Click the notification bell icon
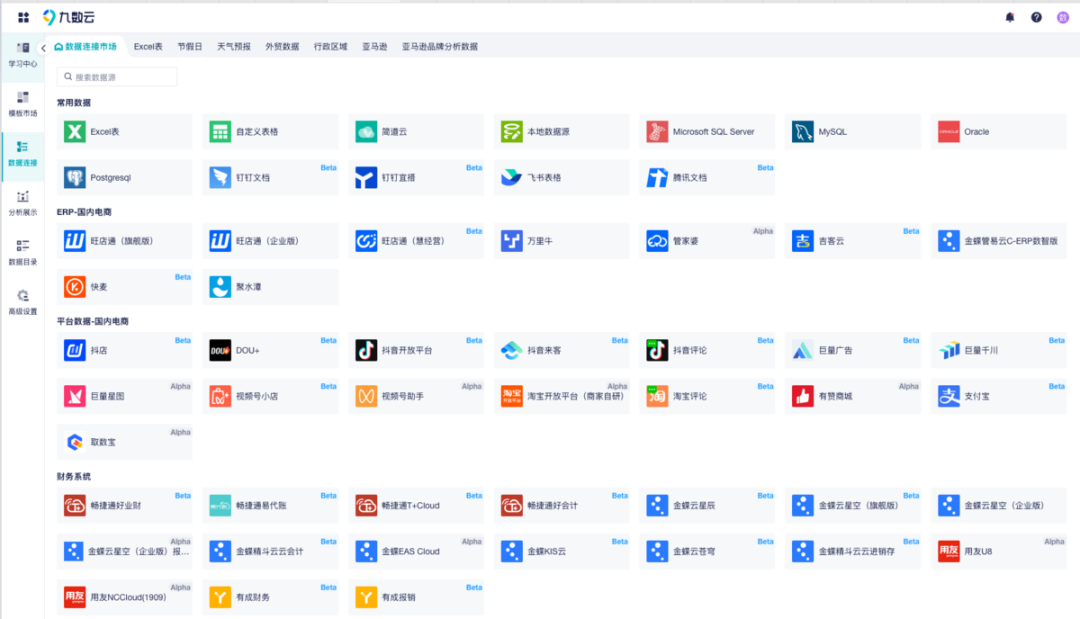The width and height of the screenshot is (1080, 619). click(x=1010, y=17)
